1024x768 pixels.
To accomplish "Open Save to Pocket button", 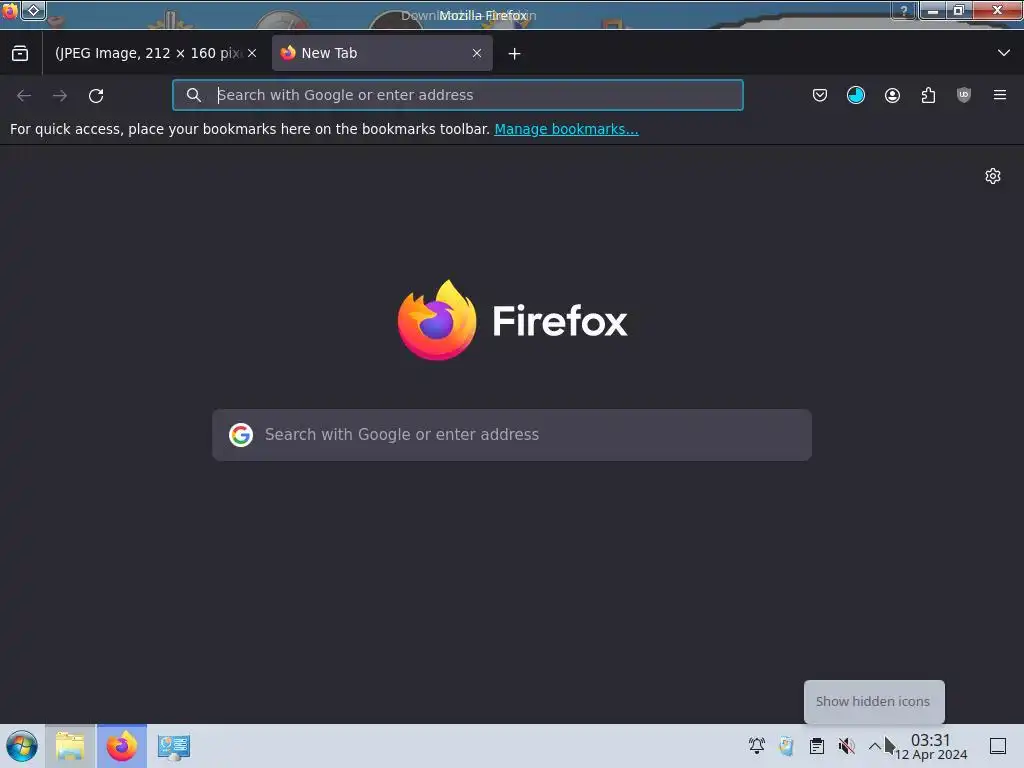I will [820, 95].
